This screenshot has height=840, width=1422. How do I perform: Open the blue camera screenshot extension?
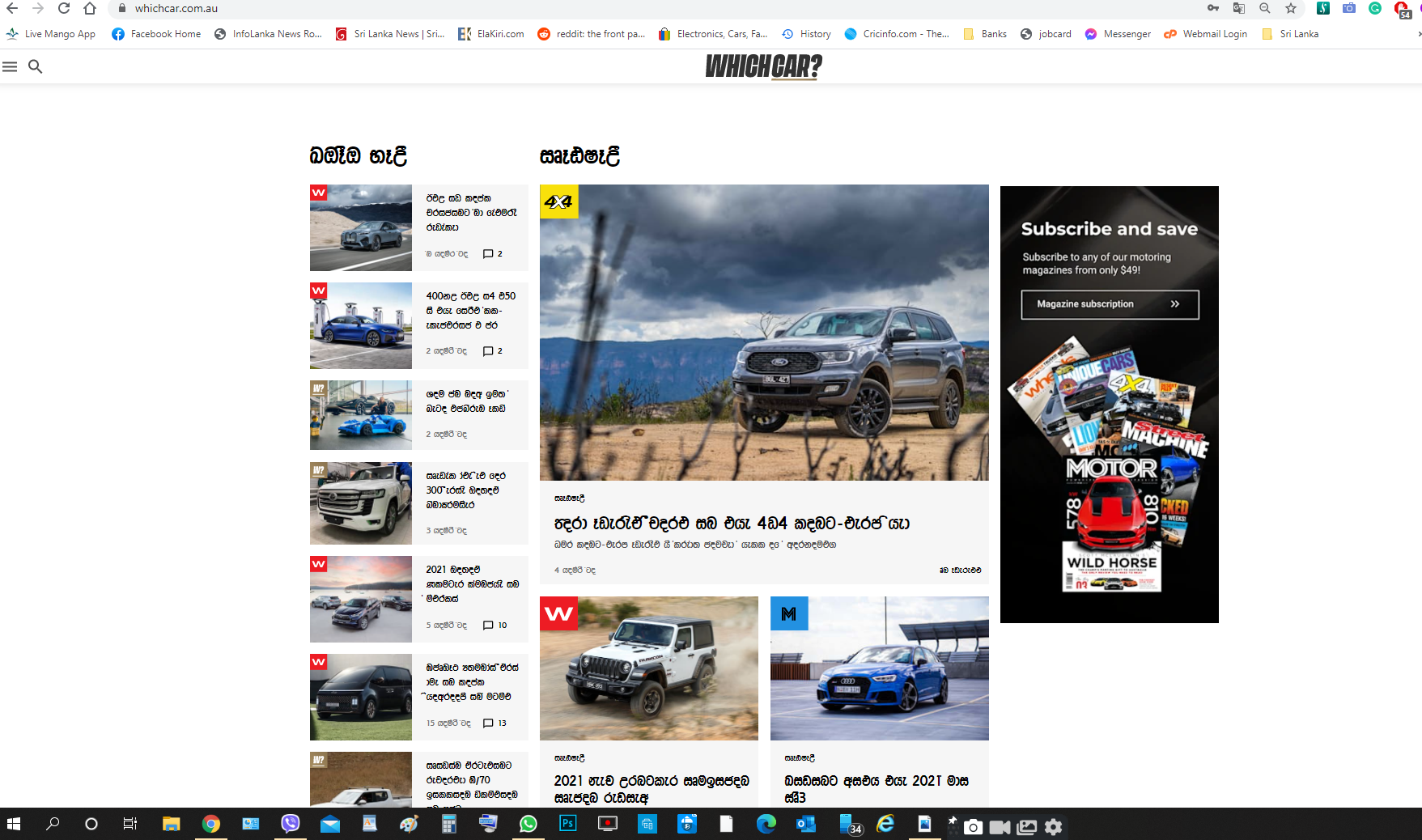click(1349, 8)
